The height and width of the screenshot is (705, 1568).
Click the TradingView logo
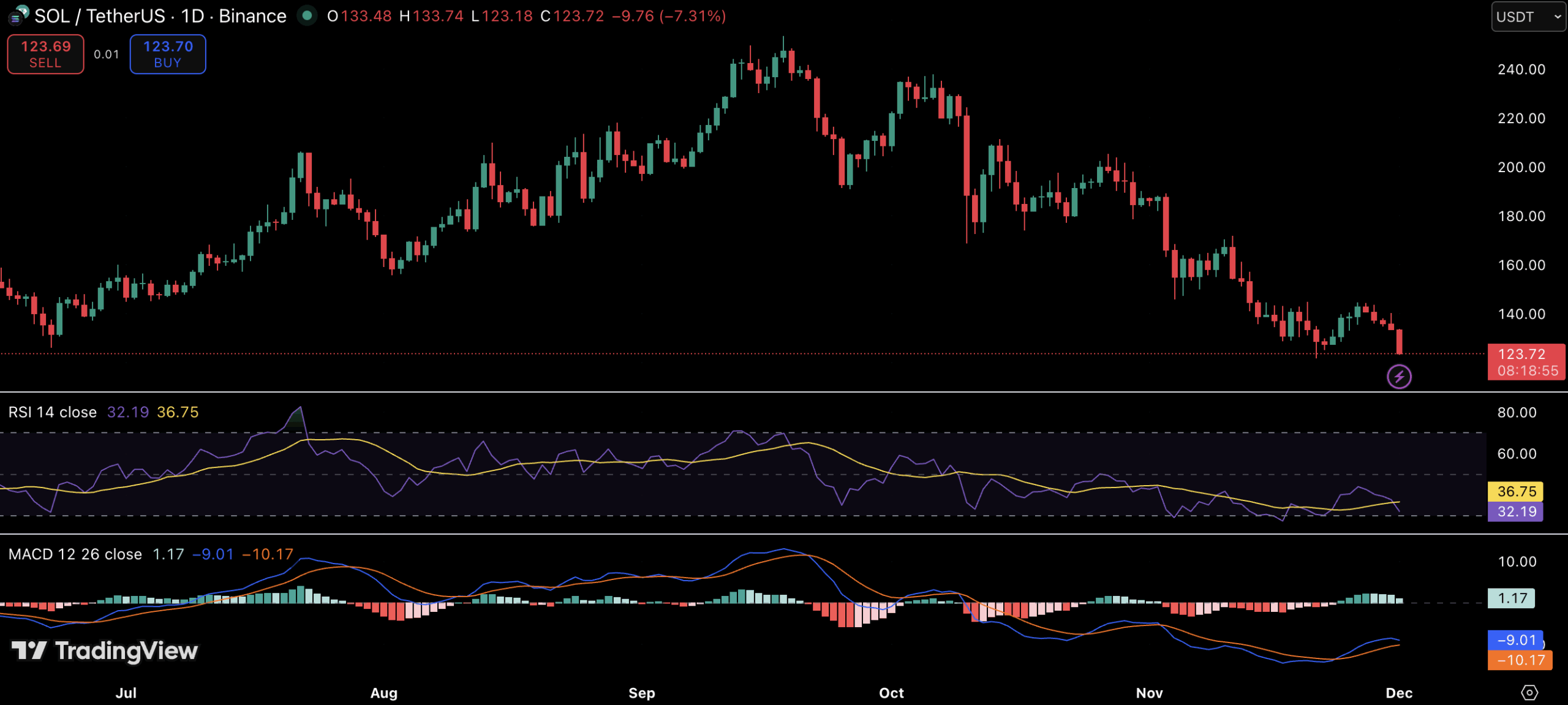coord(105,650)
